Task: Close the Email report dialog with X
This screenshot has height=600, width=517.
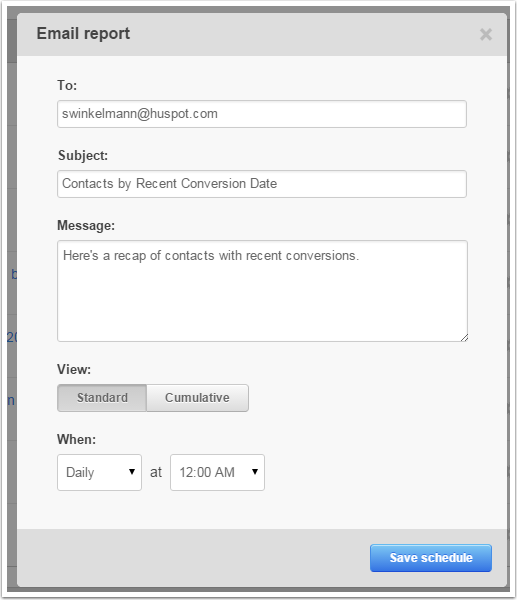Action: (486, 34)
